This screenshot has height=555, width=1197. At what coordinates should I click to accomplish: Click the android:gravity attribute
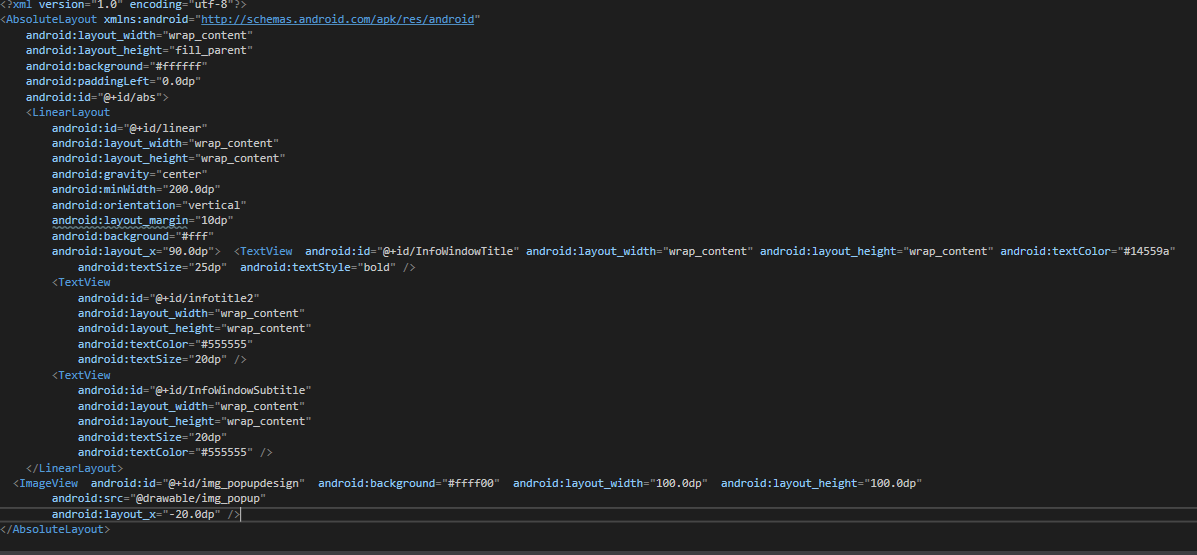pyautogui.click(x=98, y=174)
